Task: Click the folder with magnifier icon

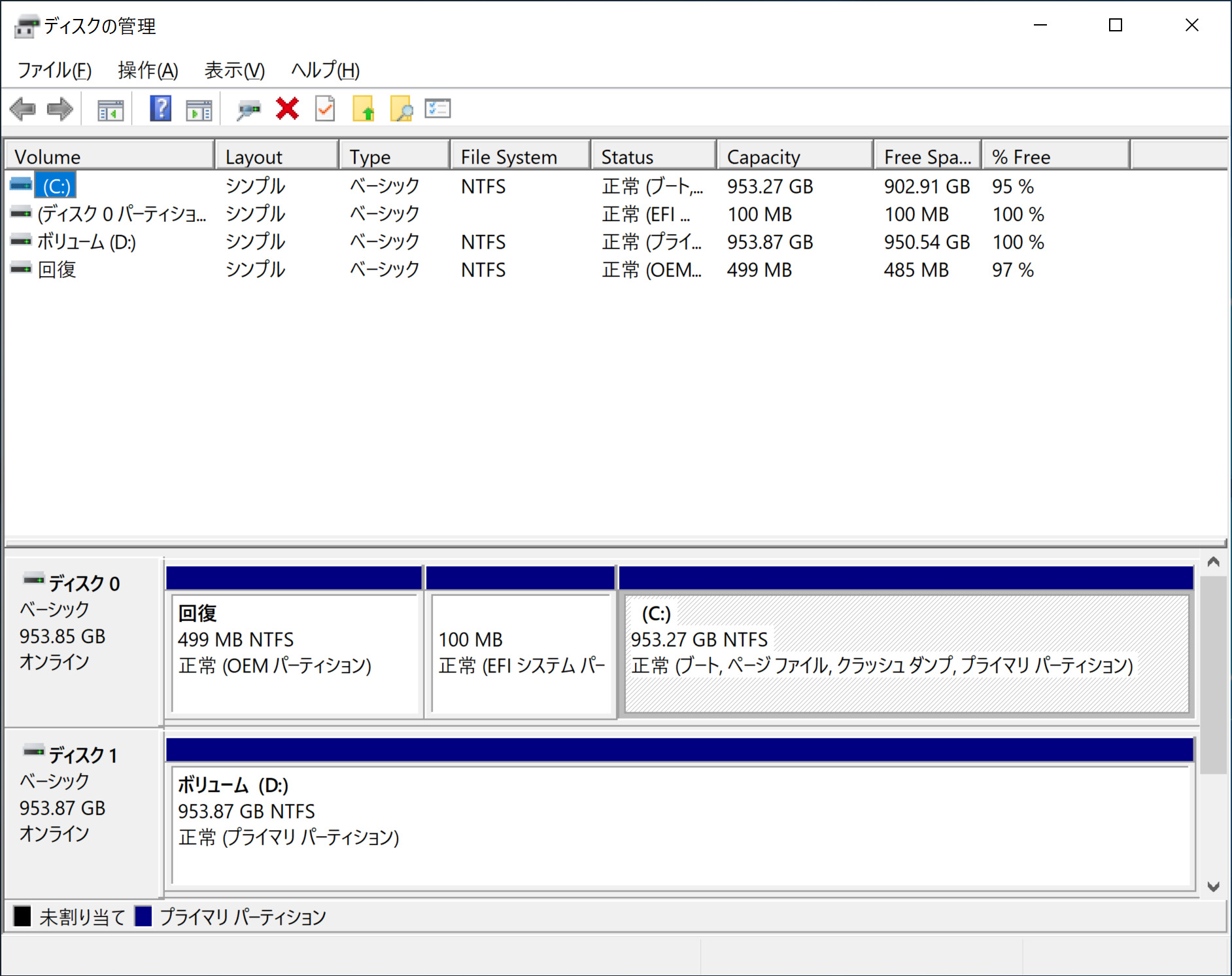Action: point(401,109)
